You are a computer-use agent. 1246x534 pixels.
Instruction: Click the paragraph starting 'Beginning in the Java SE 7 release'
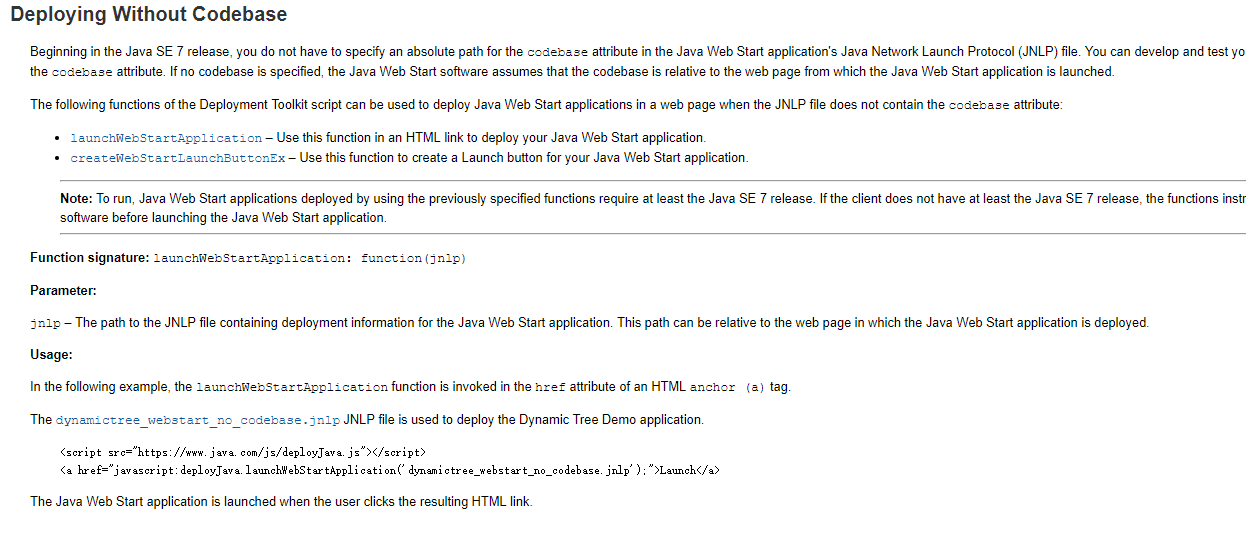click(x=638, y=62)
